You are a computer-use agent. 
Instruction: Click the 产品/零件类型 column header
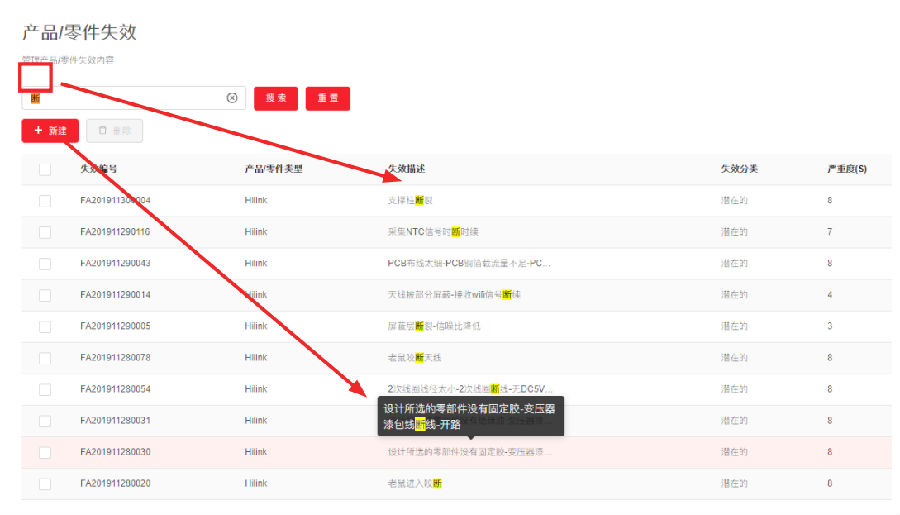click(x=273, y=169)
